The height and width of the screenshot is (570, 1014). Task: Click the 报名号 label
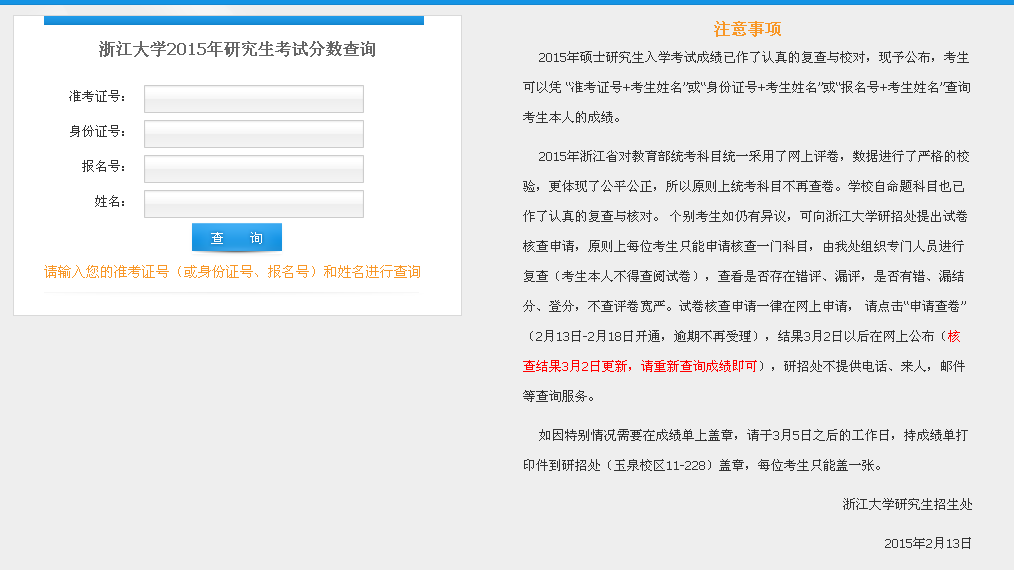point(103,166)
